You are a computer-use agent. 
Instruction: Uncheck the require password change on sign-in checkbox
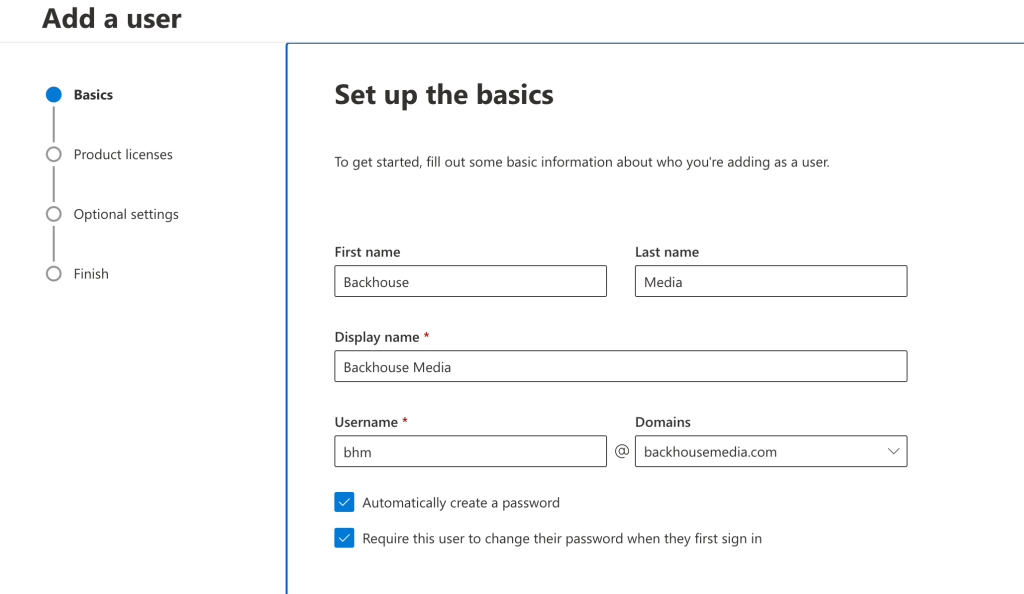[345, 538]
